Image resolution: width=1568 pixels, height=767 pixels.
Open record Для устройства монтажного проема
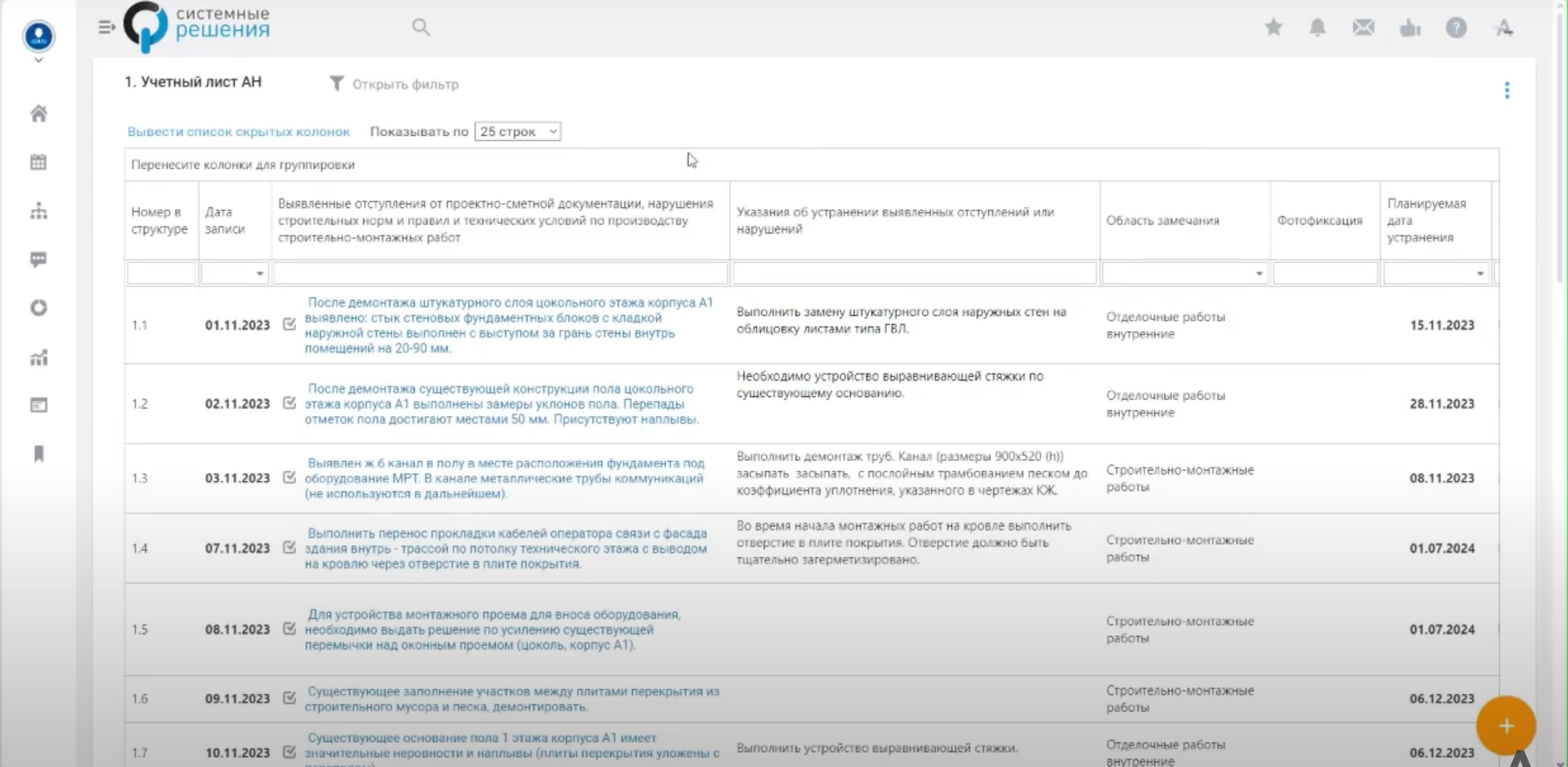point(492,629)
